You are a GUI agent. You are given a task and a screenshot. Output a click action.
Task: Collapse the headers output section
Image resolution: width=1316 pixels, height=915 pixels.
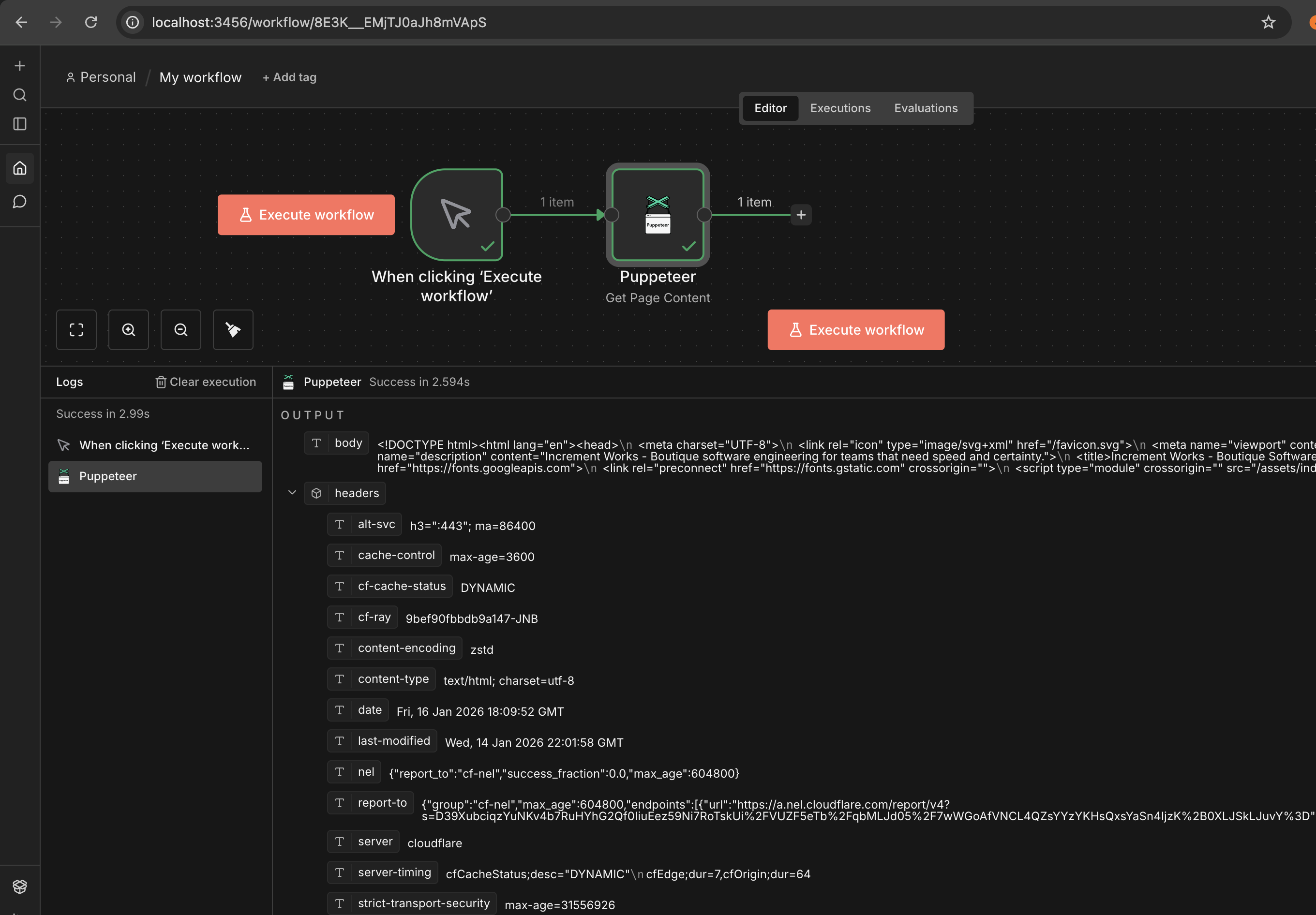pos(292,493)
